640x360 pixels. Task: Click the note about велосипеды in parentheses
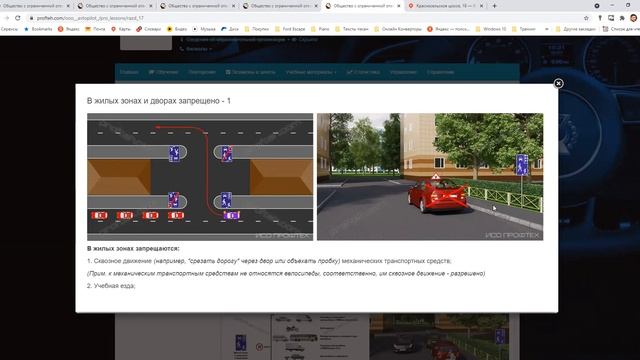click(x=286, y=273)
